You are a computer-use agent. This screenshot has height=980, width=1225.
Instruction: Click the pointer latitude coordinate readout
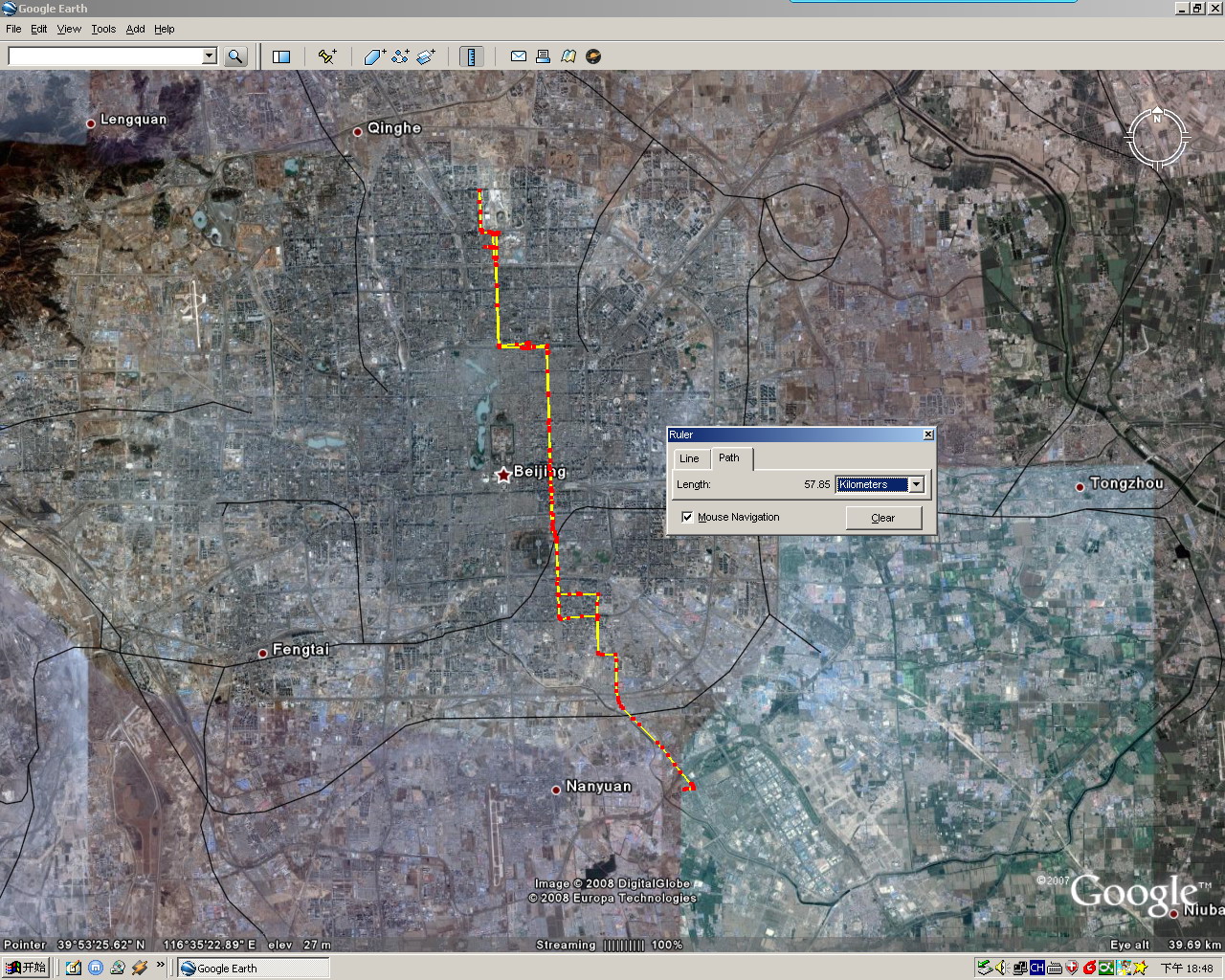coord(101,945)
